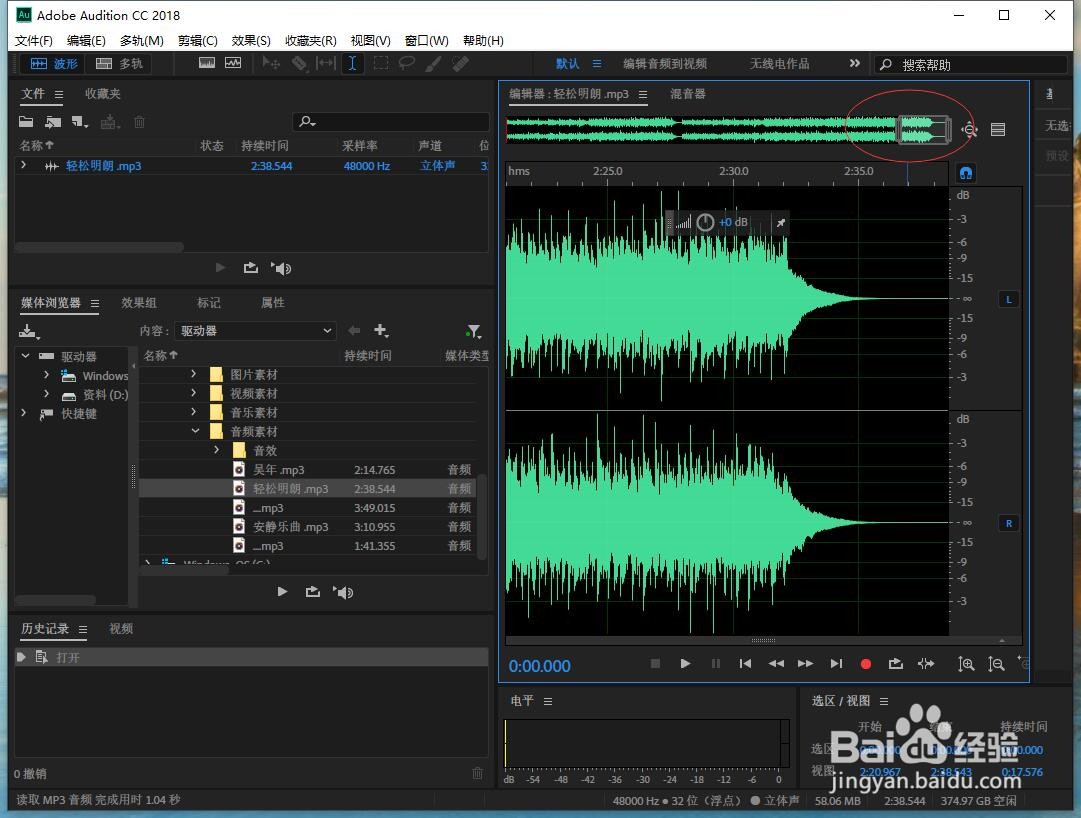The width and height of the screenshot is (1081, 818).
Task: Open the Mixer tab
Action: (x=687, y=94)
